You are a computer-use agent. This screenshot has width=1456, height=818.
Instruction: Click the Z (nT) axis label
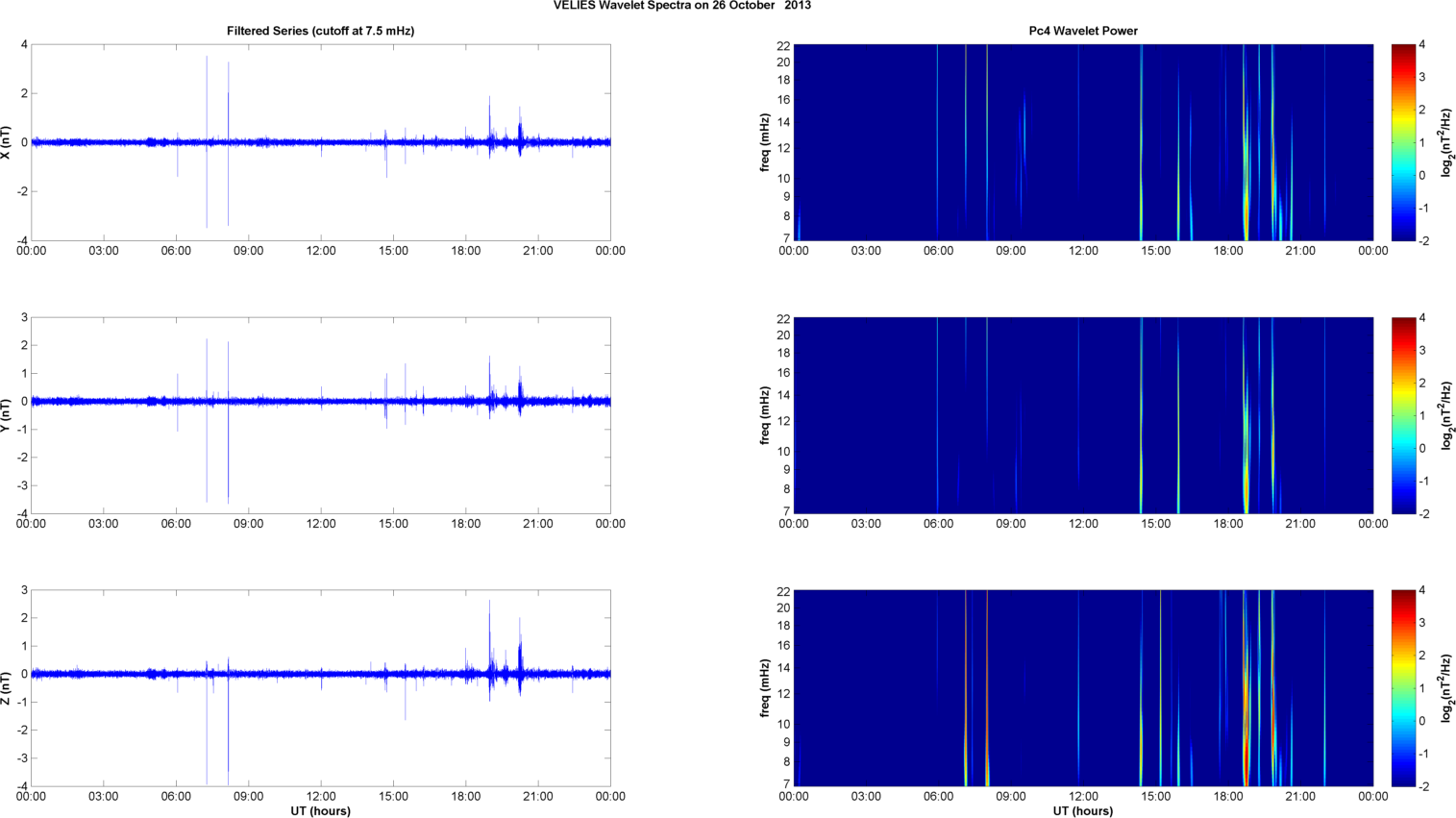pos(7,688)
